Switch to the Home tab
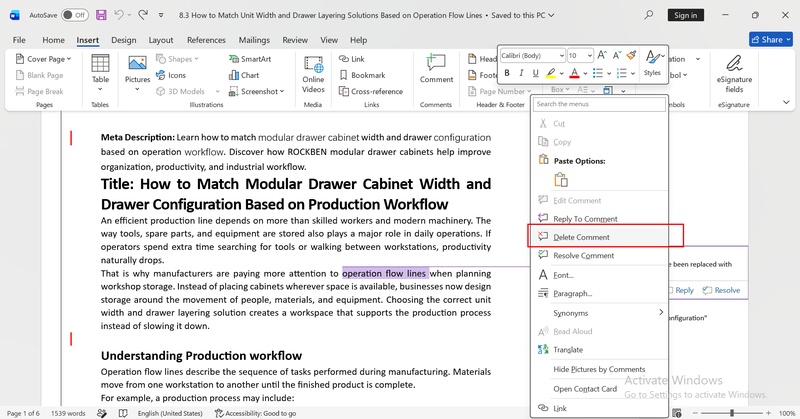This screenshot has width=800, height=419. [54, 40]
